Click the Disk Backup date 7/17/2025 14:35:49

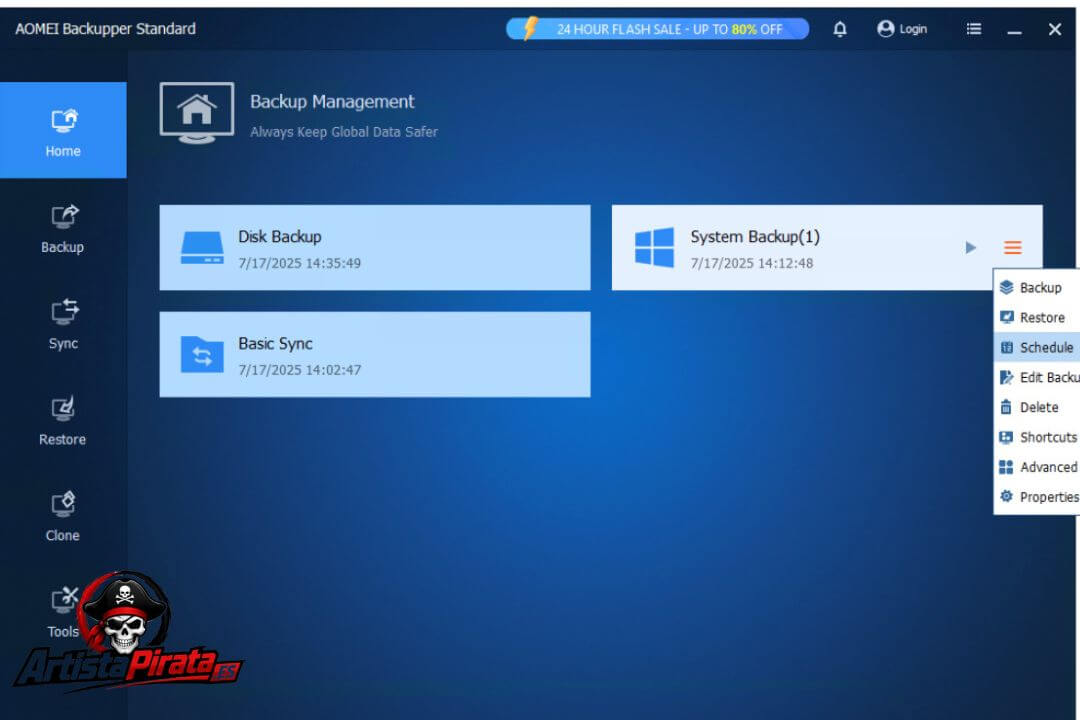pos(300,263)
